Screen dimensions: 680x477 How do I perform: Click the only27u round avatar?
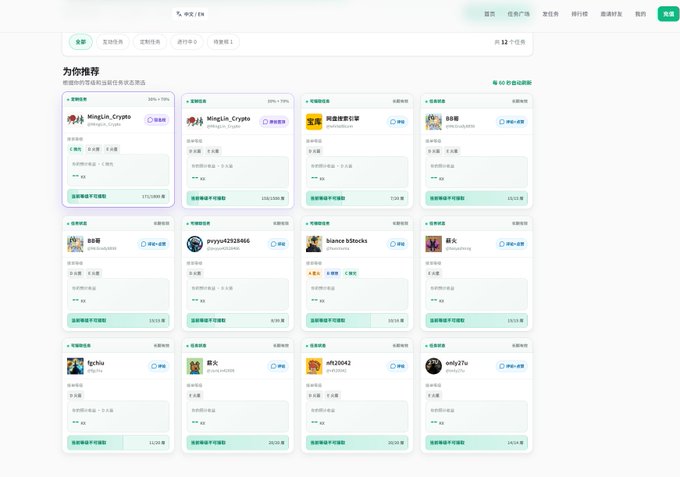[x=433, y=366]
